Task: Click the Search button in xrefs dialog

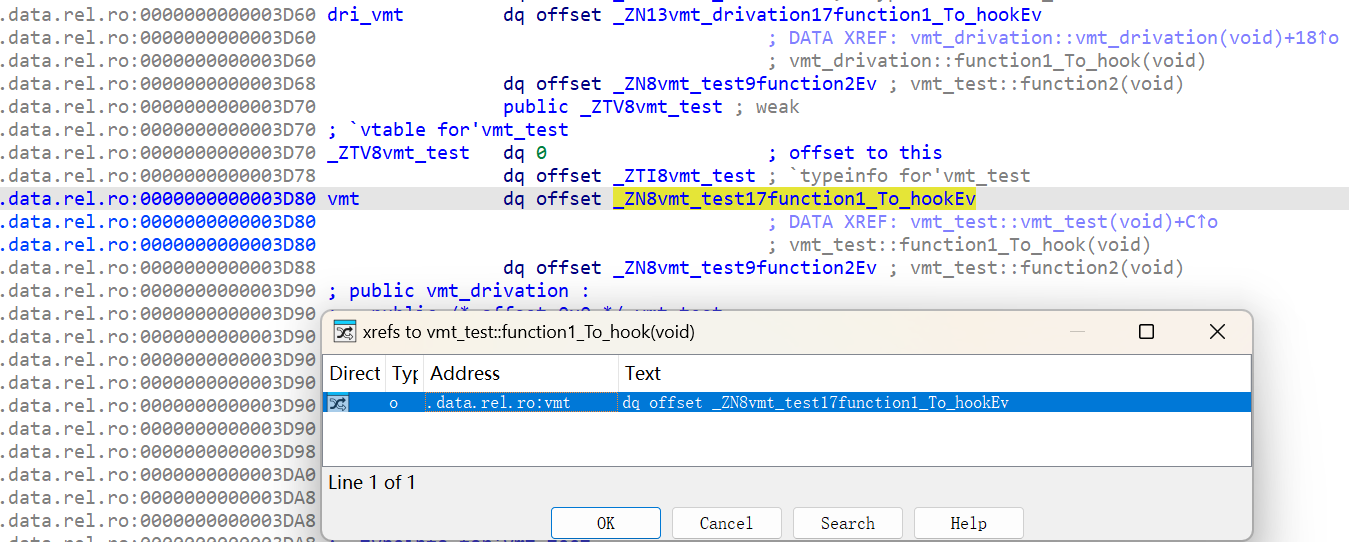Action: [847, 523]
